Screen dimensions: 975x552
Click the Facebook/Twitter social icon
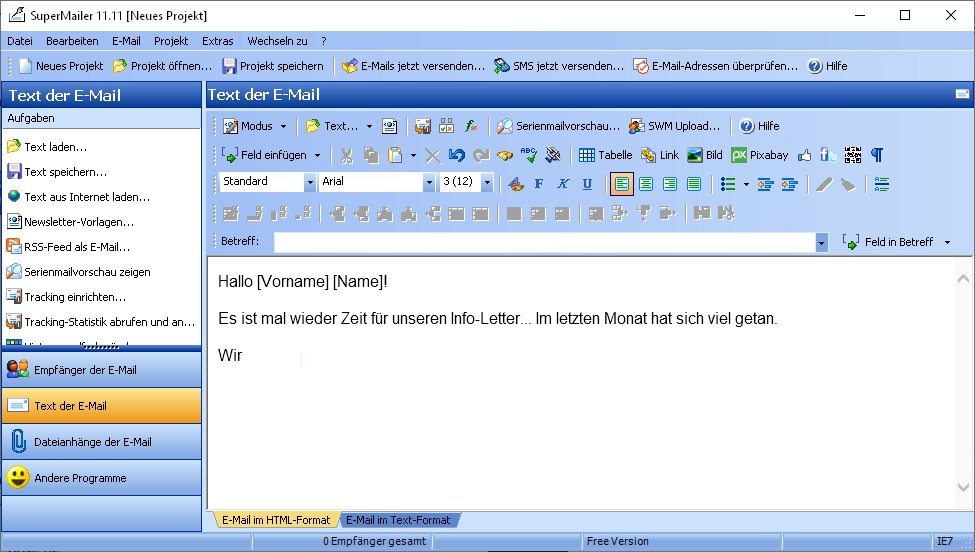click(x=828, y=155)
